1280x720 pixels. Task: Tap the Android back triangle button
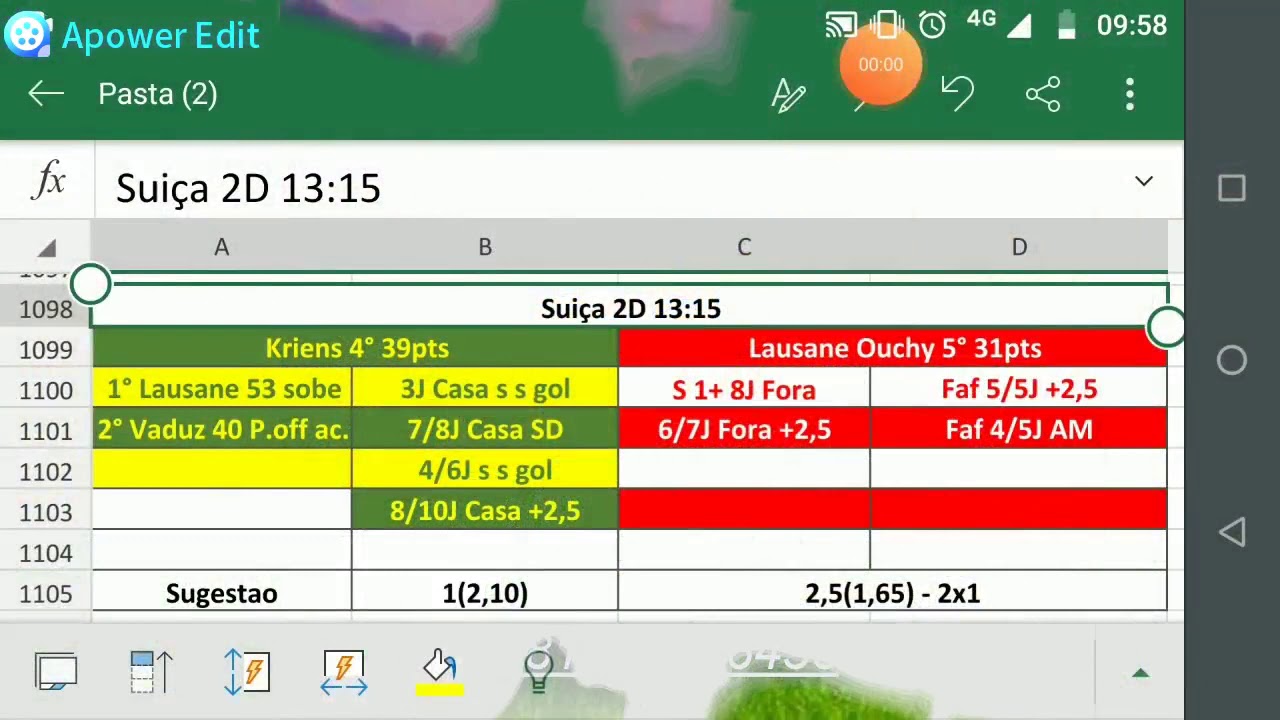[x=1232, y=532]
